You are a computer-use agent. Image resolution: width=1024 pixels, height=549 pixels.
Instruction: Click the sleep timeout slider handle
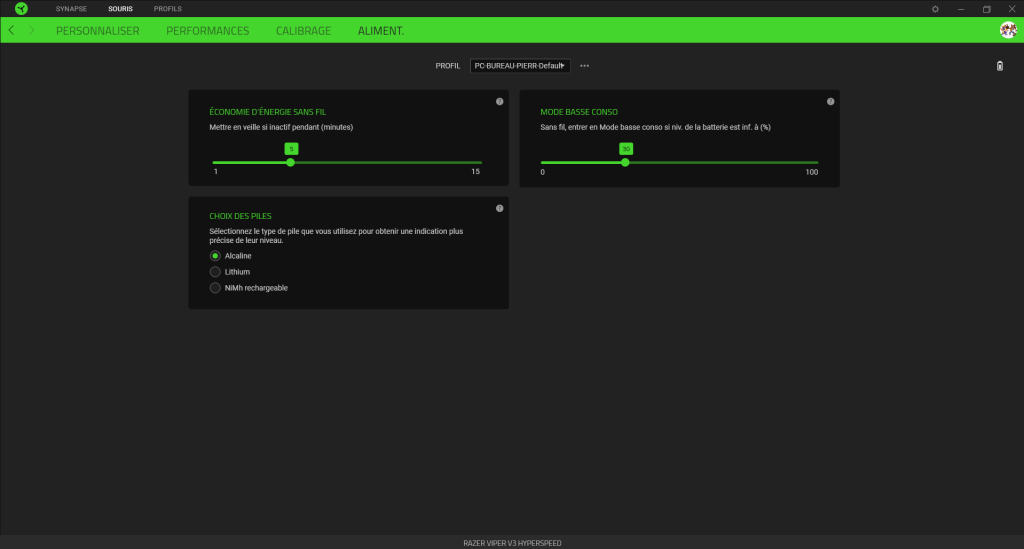pos(291,162)
